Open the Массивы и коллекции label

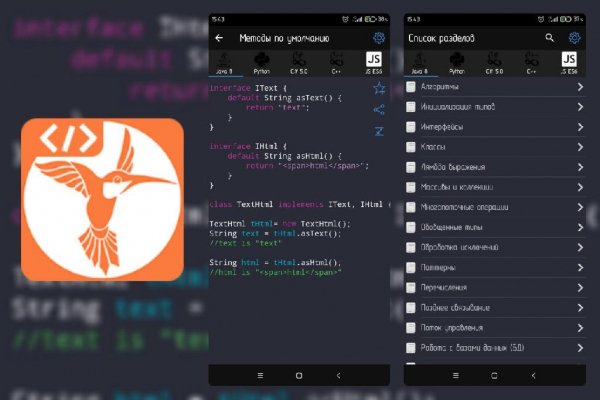point(457,187)
